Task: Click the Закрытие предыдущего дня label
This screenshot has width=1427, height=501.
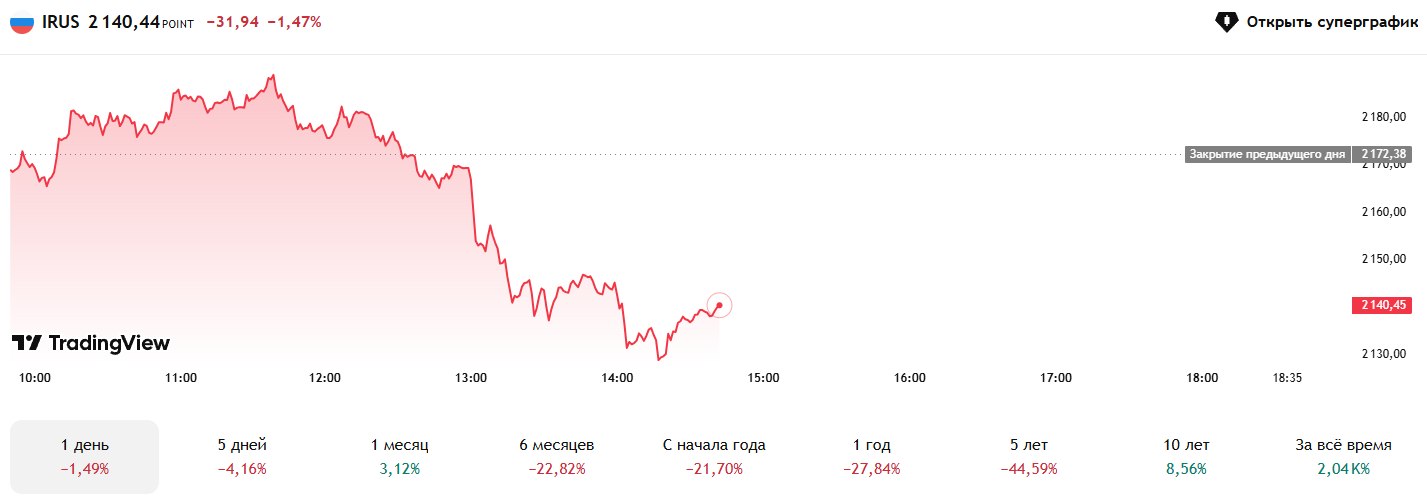Action: point(1267,154)
